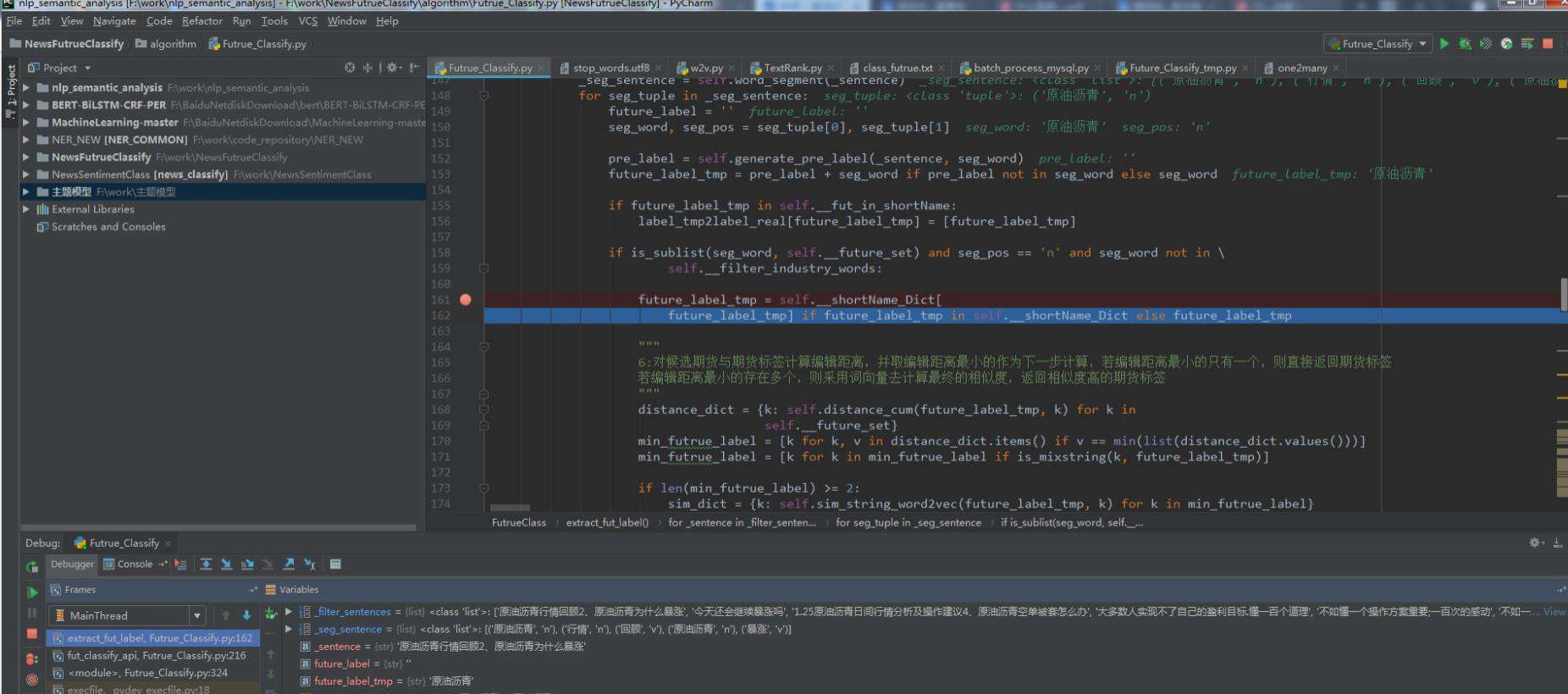Open the Refactor menu
Viewport: 1568px width, 694px height.
pyautogui.click(x=202, y=20)
